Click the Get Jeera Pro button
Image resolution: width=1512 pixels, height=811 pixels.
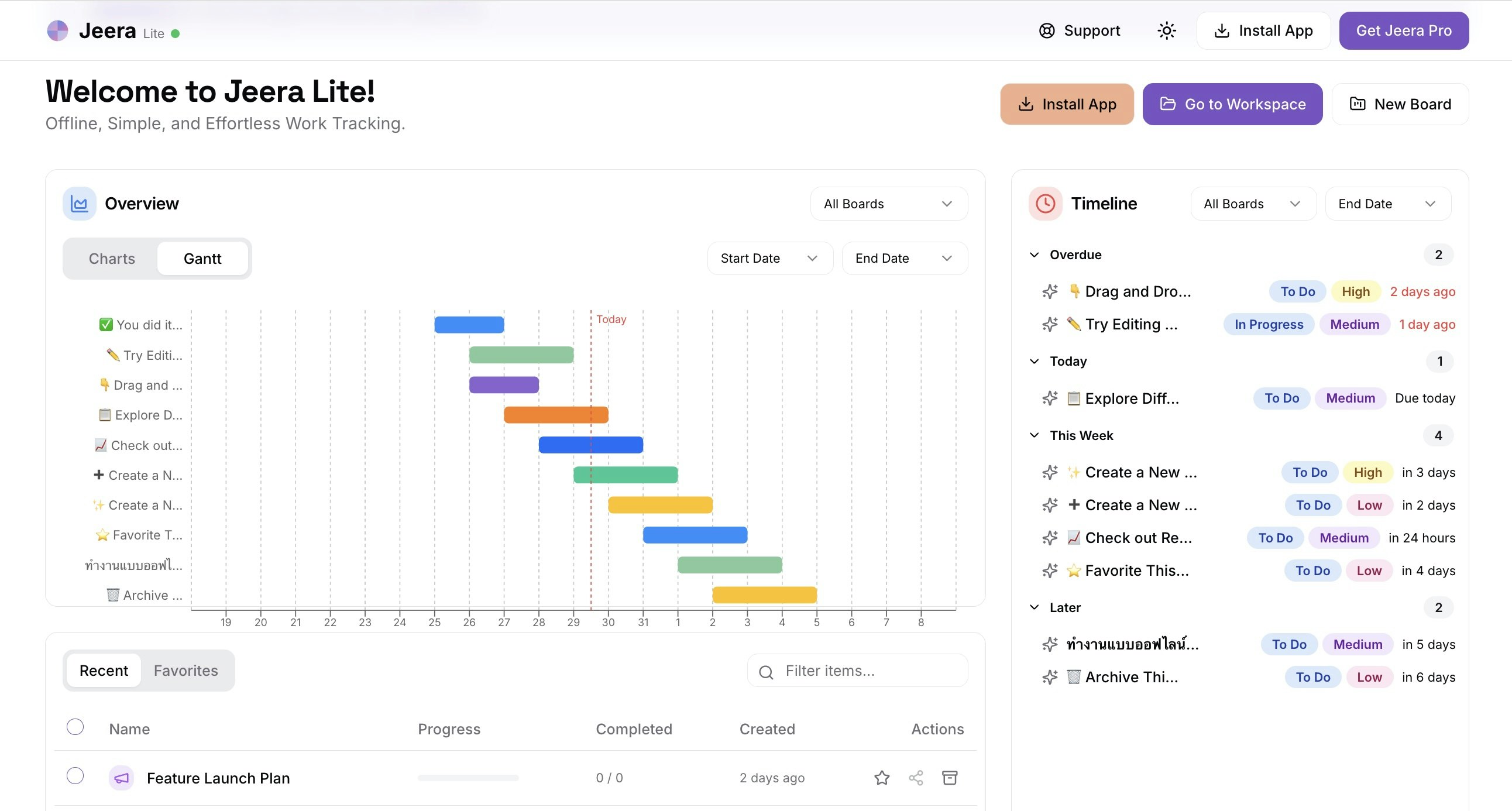pos(1403,30)
